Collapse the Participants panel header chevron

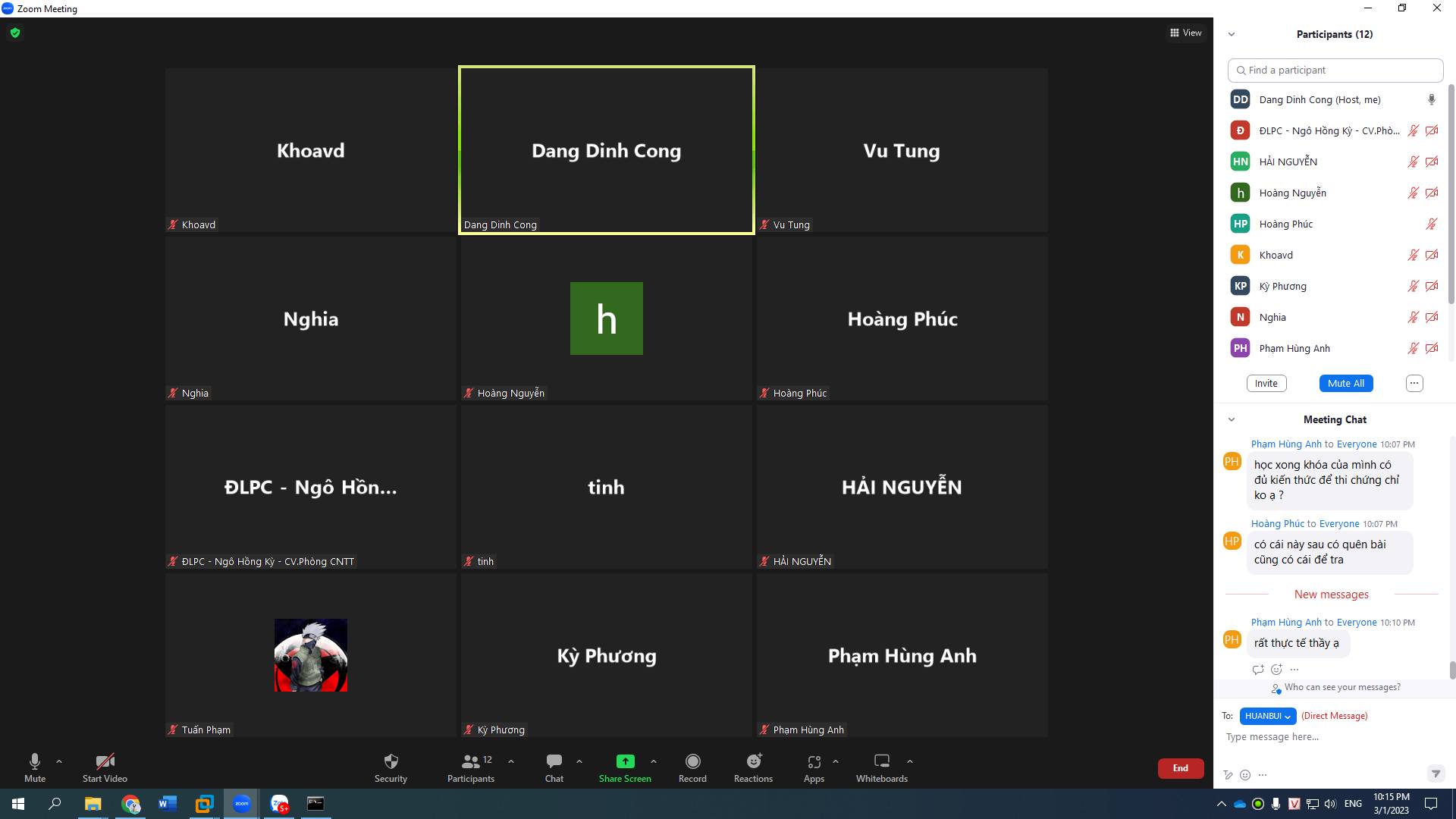coord(1232,34)
